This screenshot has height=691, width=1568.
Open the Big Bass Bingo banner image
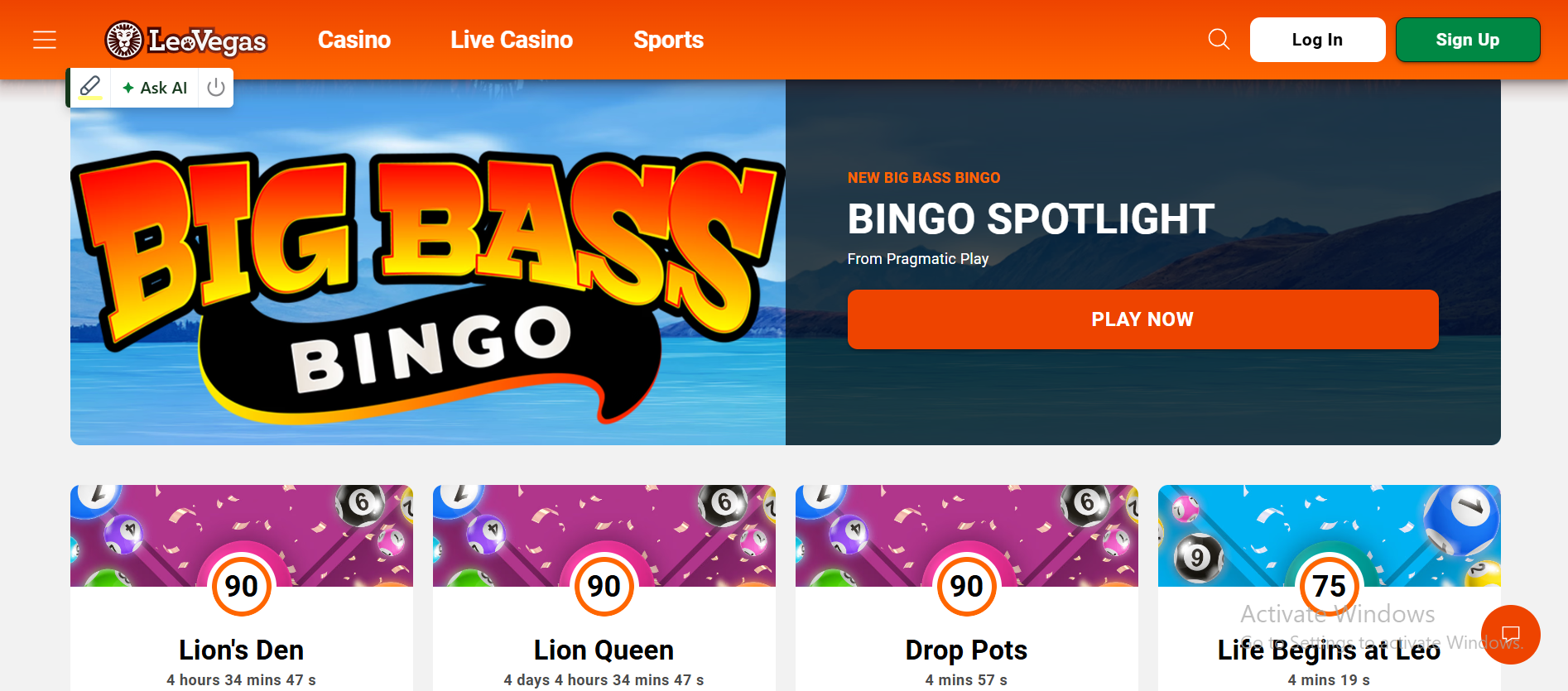pyautogui.click(x=428, y=262)
